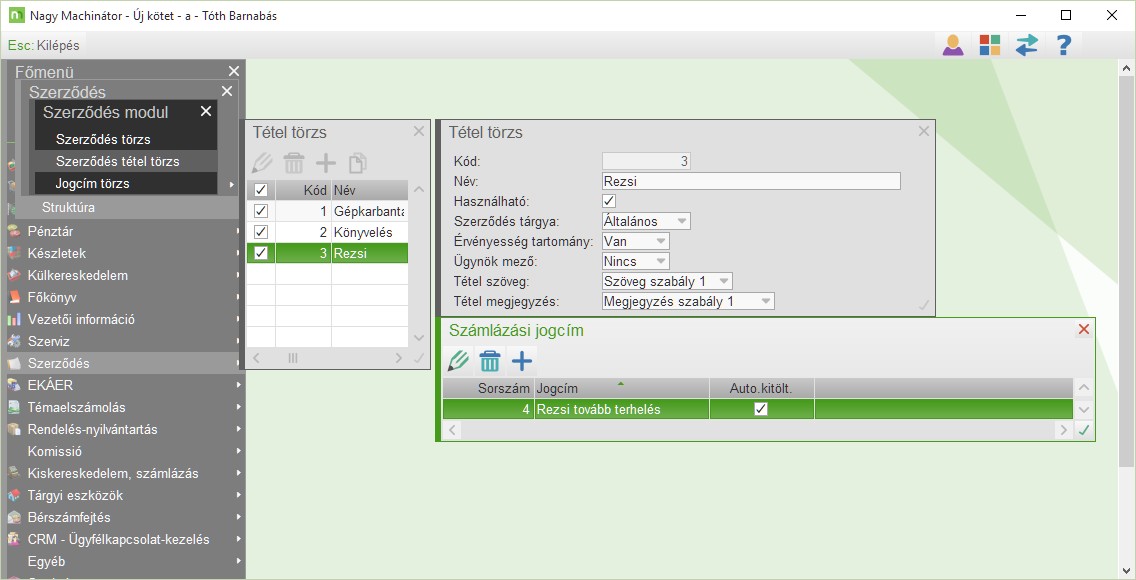1136x580 pixels.
Task: Click trash delete icon in Számlázási jogcím
Action: click(490, 360)
